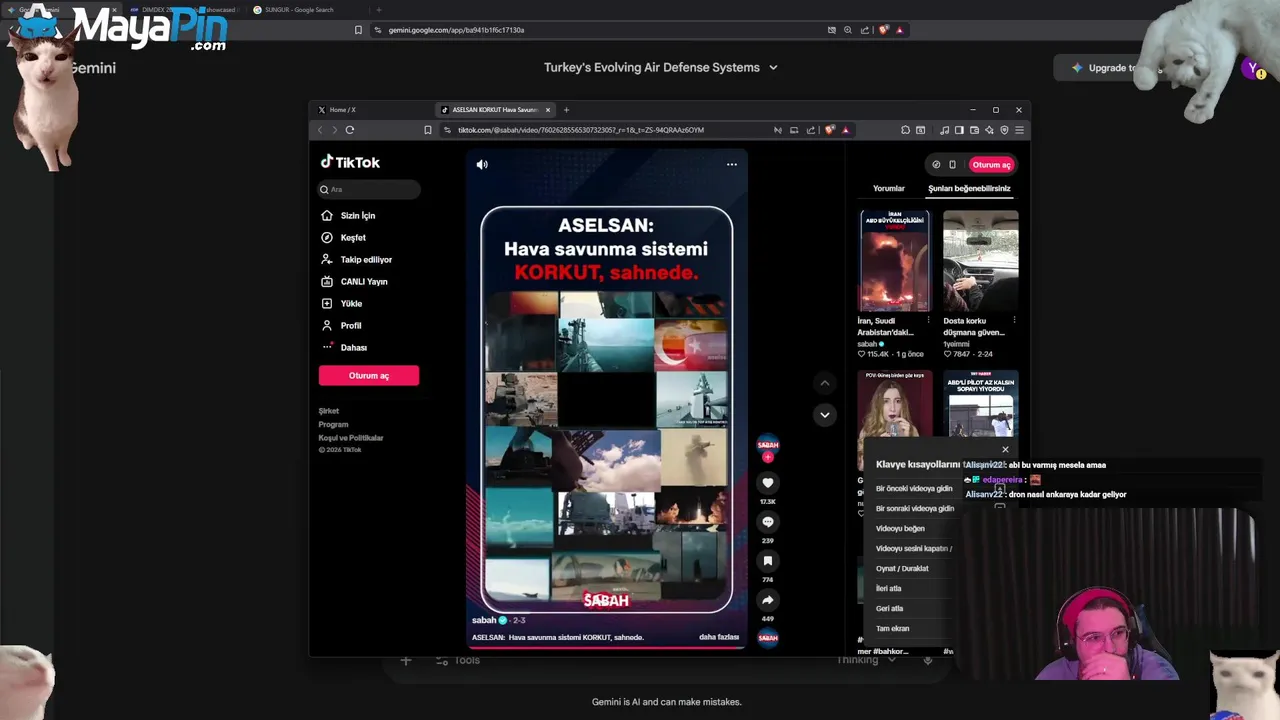Share the video with the arrow icon
Image resolution: width=1280 pixels, height=720 pixels.
coord(768,600)
